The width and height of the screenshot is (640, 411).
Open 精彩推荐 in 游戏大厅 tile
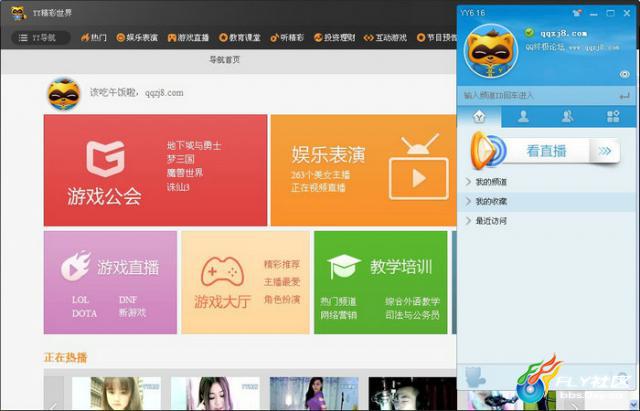click(x=282, y=264)
